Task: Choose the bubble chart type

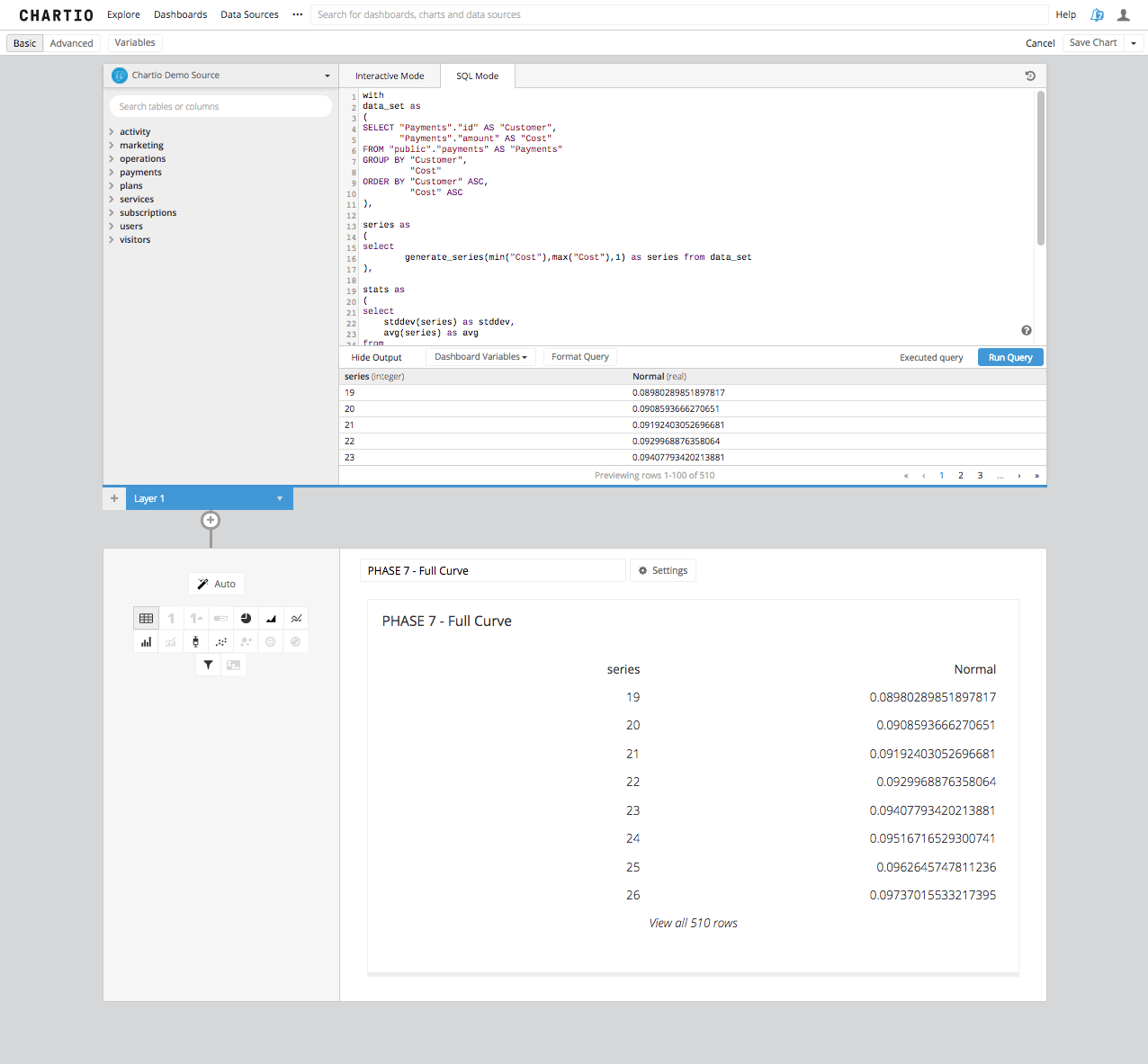Action: click(x=246, y=641)
